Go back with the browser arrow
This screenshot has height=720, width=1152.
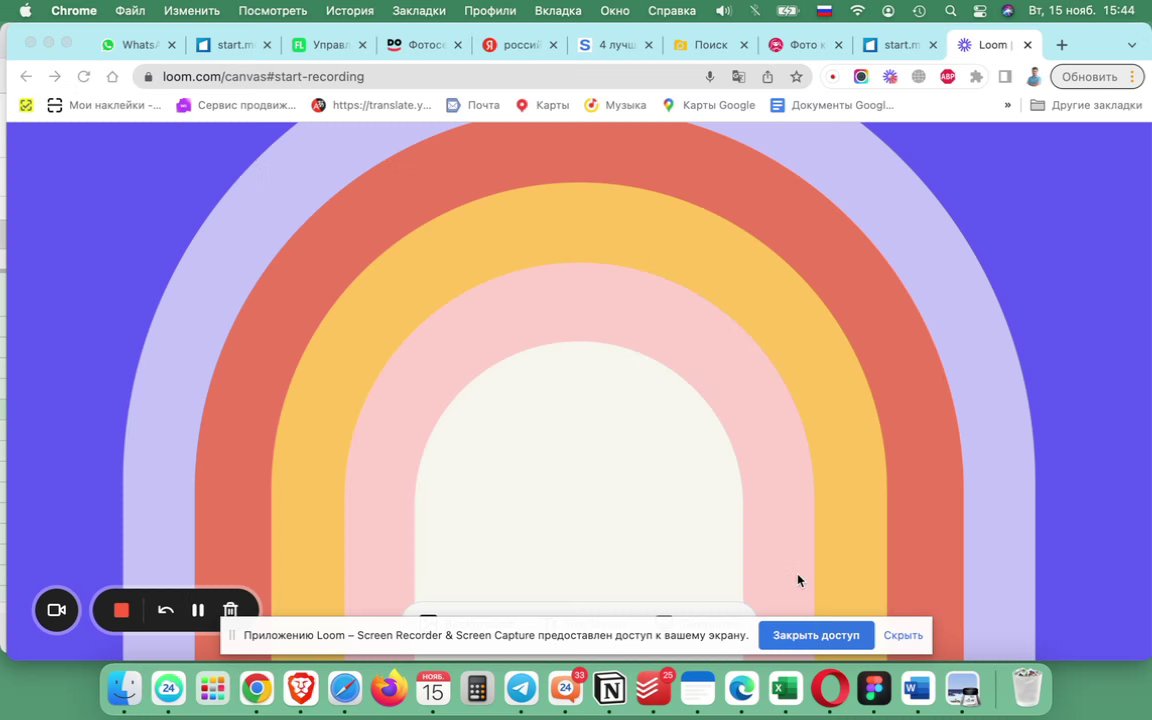point(26,76)
